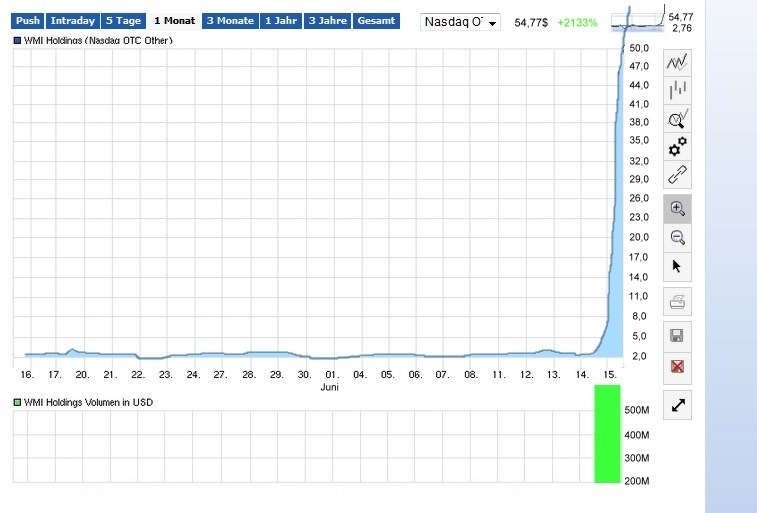Open chart settings gears icon
Screen dimensions: 757x513
point(677,147)
